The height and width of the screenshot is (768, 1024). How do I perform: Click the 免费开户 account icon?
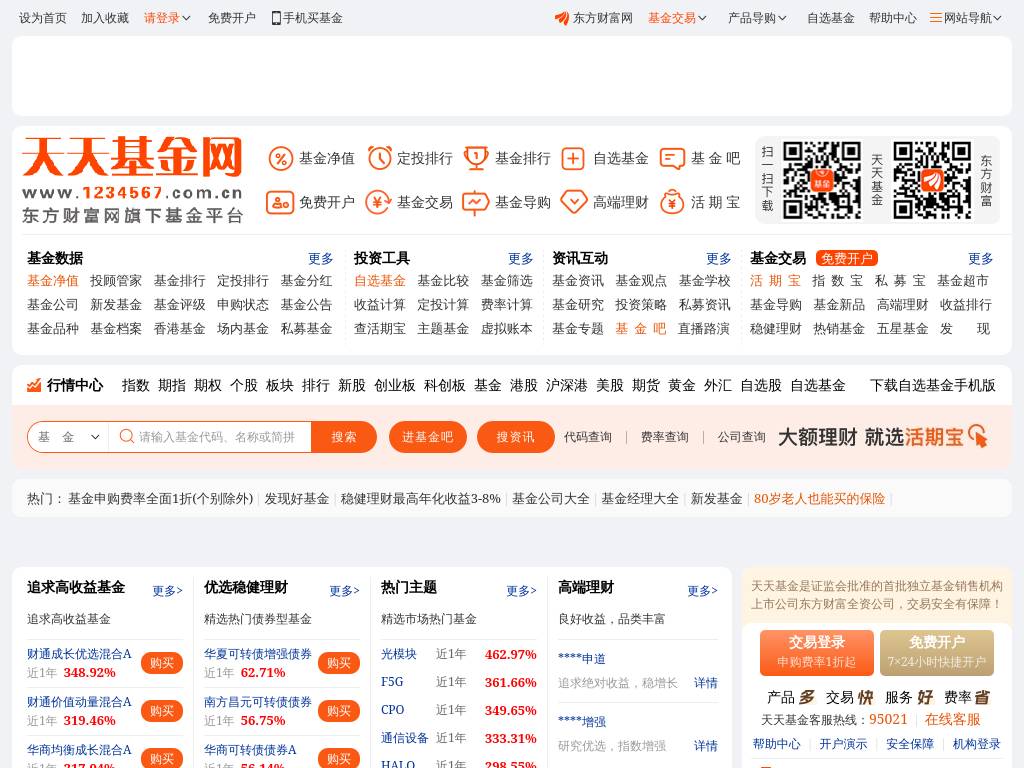point(280,202)
